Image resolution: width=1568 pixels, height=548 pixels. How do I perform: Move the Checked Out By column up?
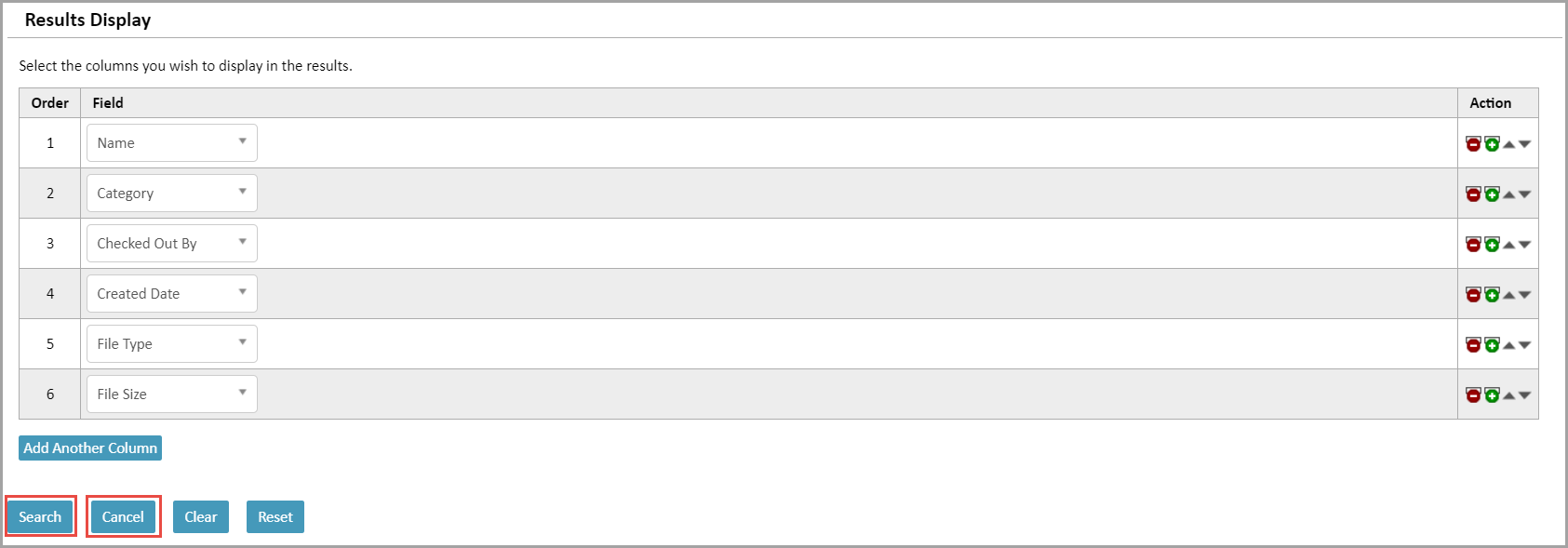pos(1508,244)
